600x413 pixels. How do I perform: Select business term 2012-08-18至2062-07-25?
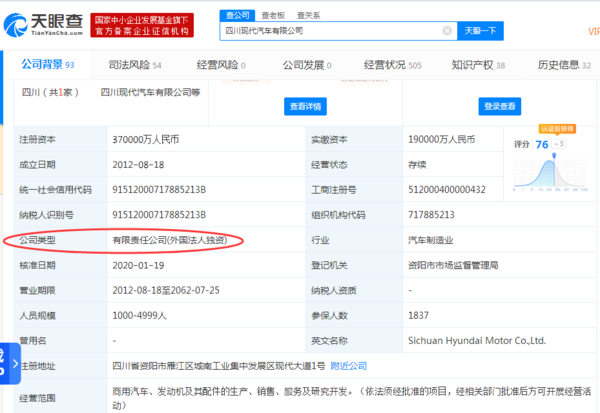166,291
